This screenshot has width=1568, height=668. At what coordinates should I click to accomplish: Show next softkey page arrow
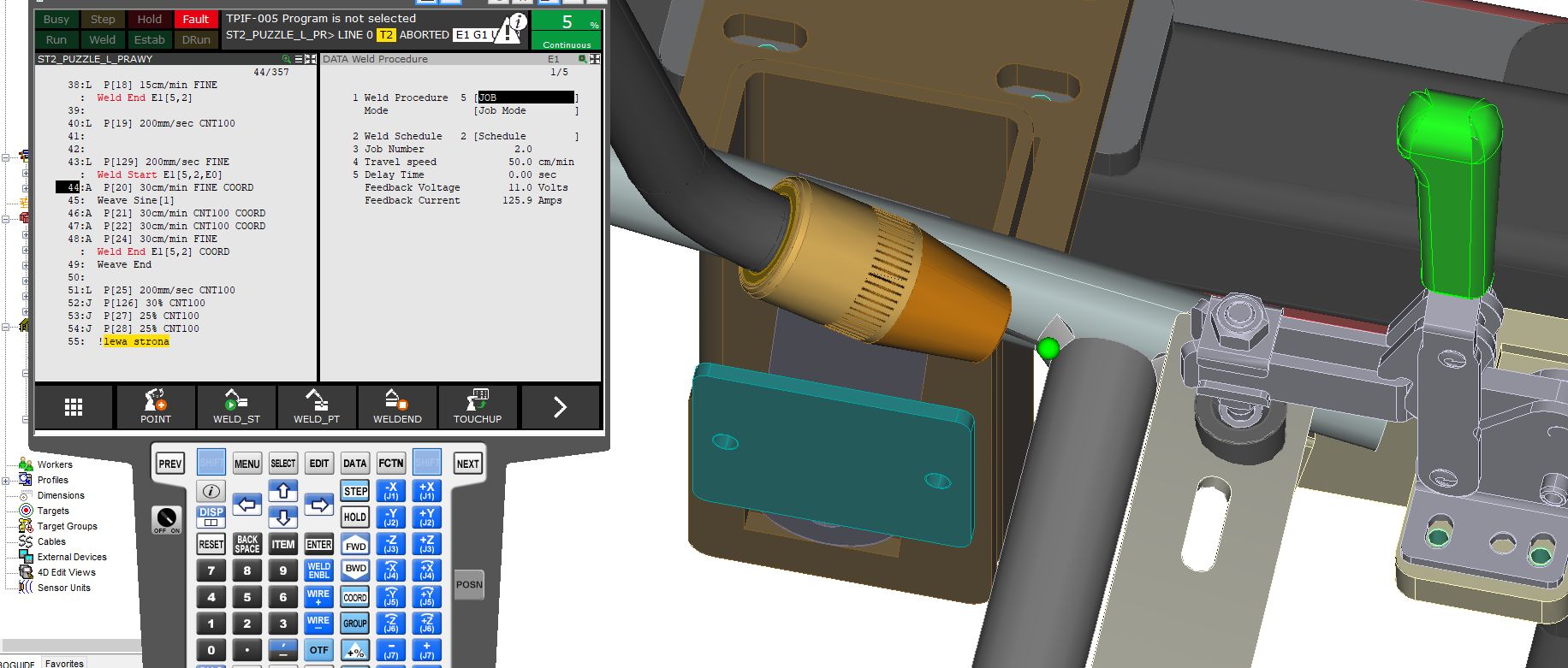click(560, 406)
